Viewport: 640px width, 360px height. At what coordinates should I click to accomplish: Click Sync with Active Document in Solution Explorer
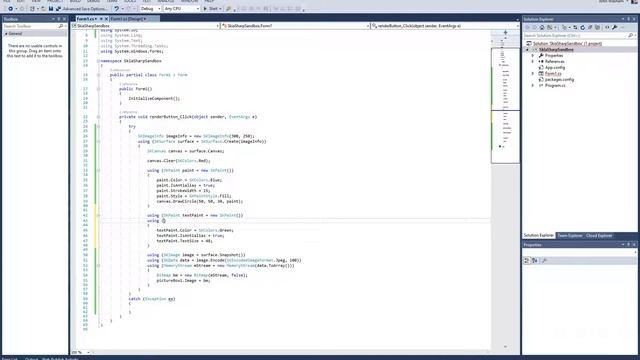[575, 27]
